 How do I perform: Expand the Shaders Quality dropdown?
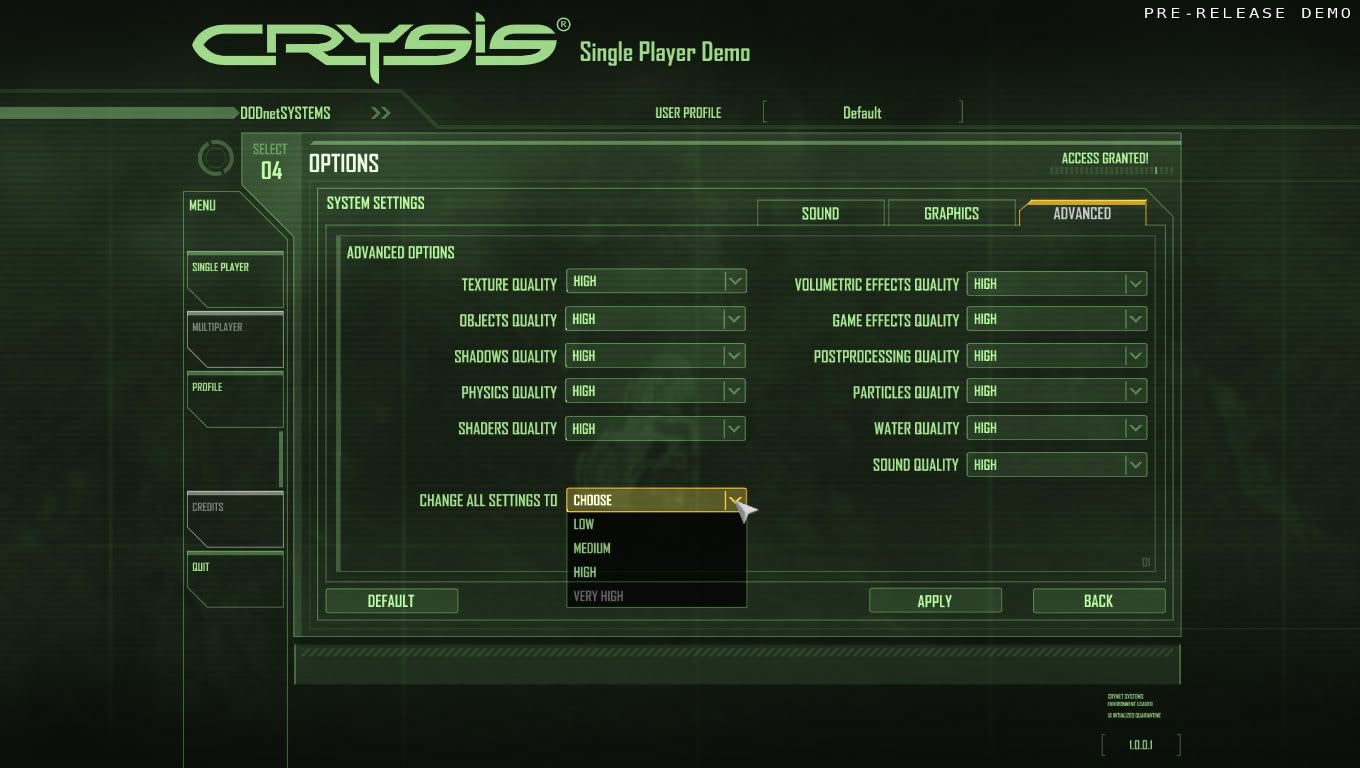coord(656,428)
